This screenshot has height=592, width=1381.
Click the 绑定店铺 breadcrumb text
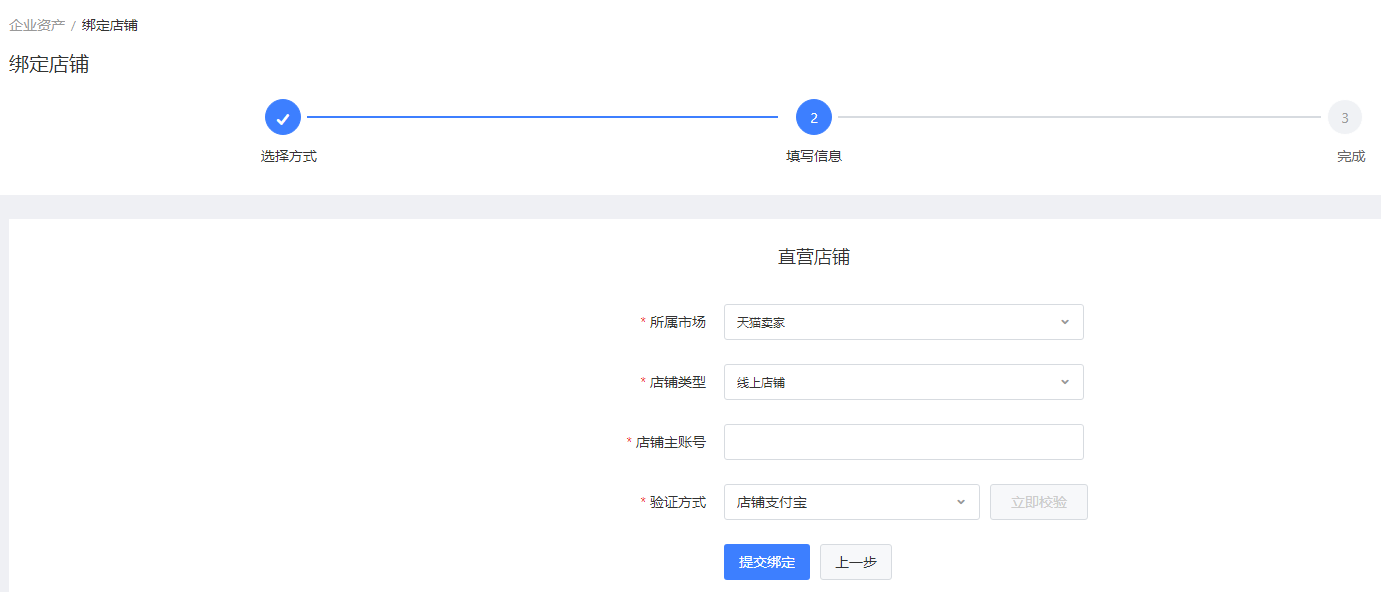pyautogui.click(x=110, y=25)
